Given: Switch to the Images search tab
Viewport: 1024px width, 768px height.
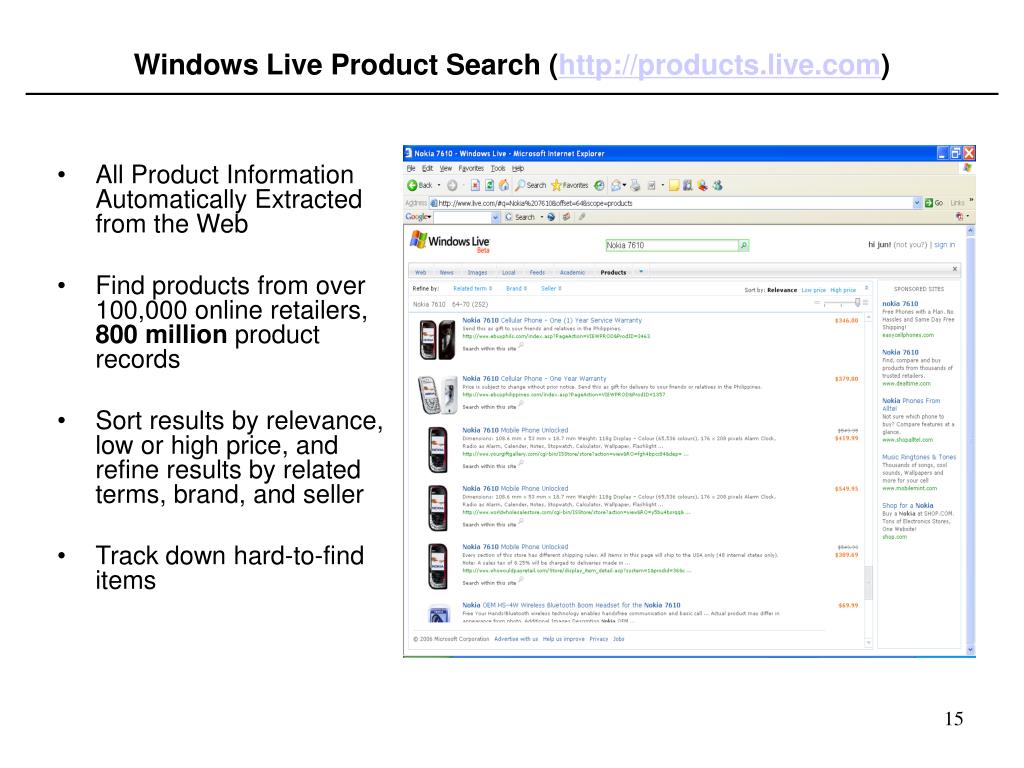Looking at the screenshot, I should coord(477,272).
